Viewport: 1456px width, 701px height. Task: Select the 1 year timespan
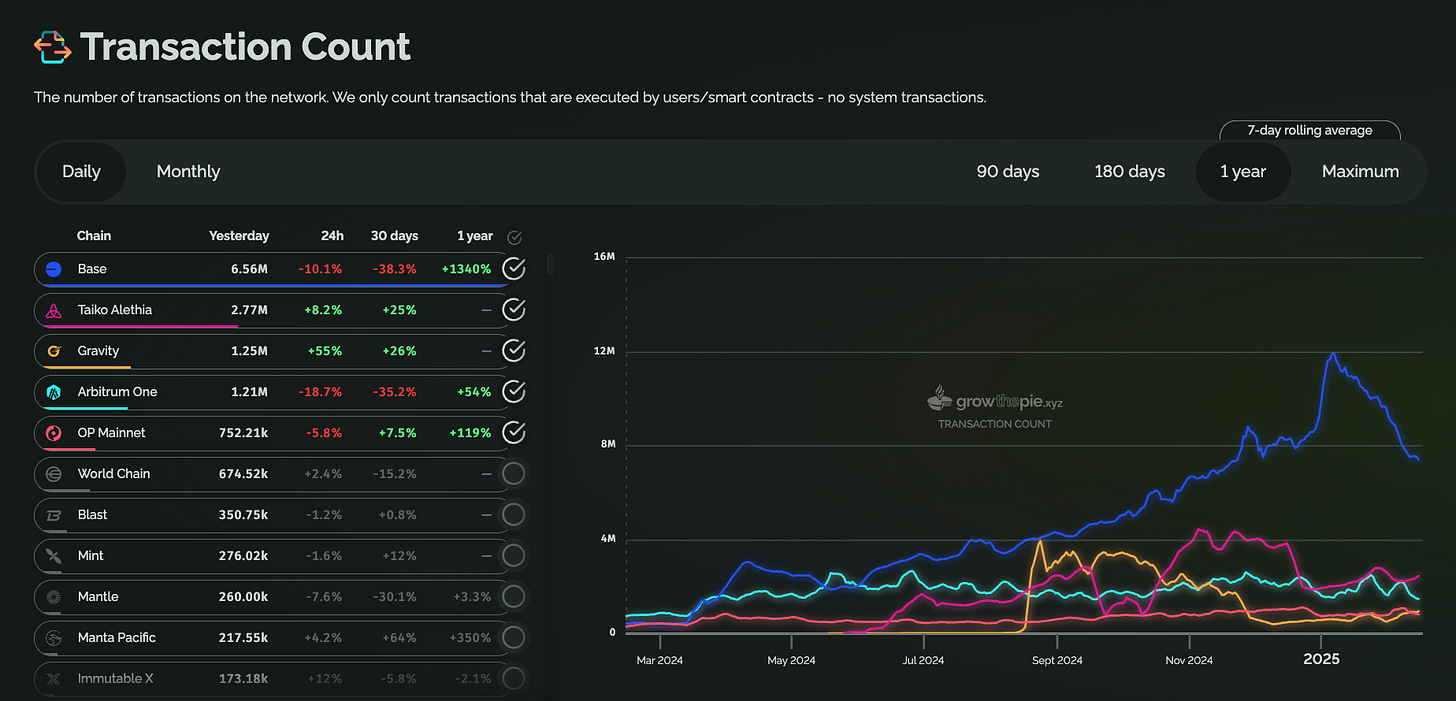point(1243,172)
